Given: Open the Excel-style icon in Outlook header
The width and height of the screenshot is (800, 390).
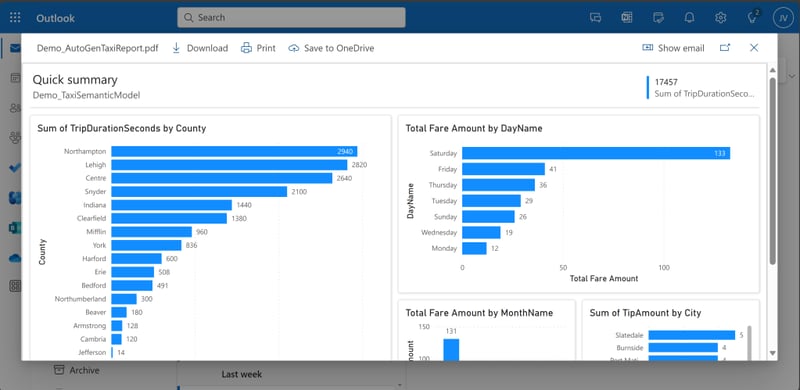Looking at the screenshot, I should 627,18.
